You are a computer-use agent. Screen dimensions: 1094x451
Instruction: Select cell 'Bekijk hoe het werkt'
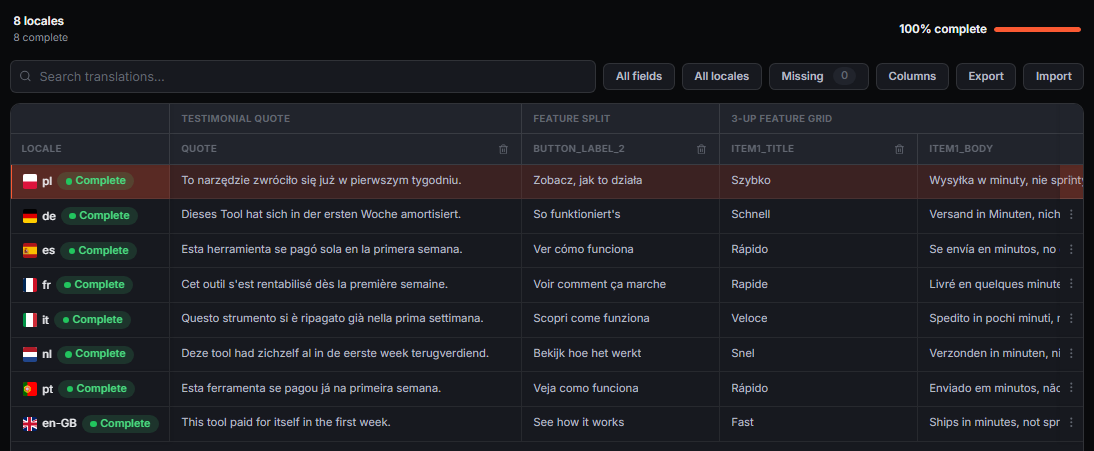620,354
